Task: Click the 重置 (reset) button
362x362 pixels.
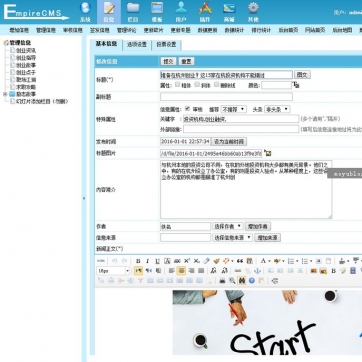Action: point(186,61)
